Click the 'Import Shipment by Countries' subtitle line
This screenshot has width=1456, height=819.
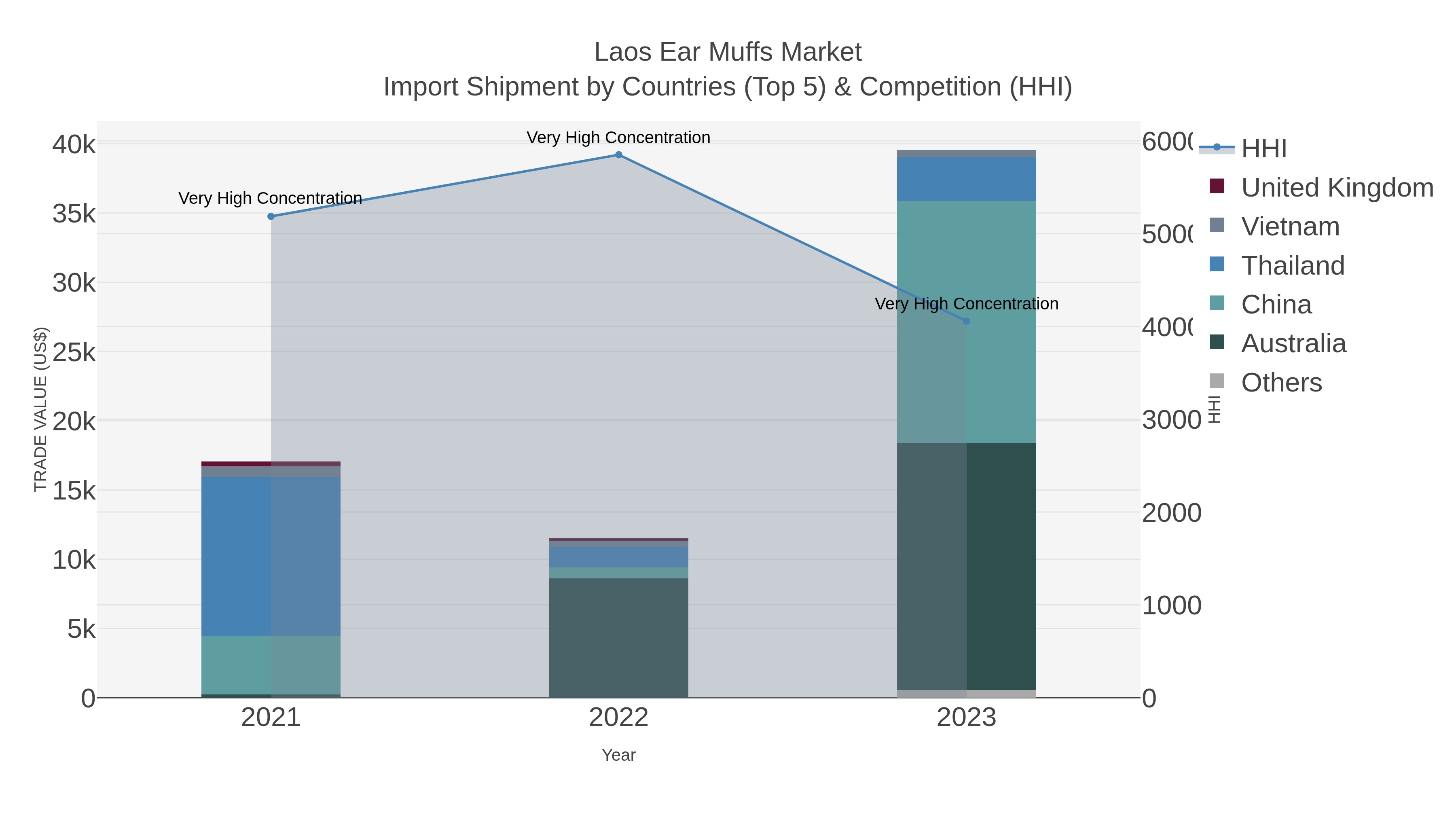pyautogui.click(x=728, y=87)
